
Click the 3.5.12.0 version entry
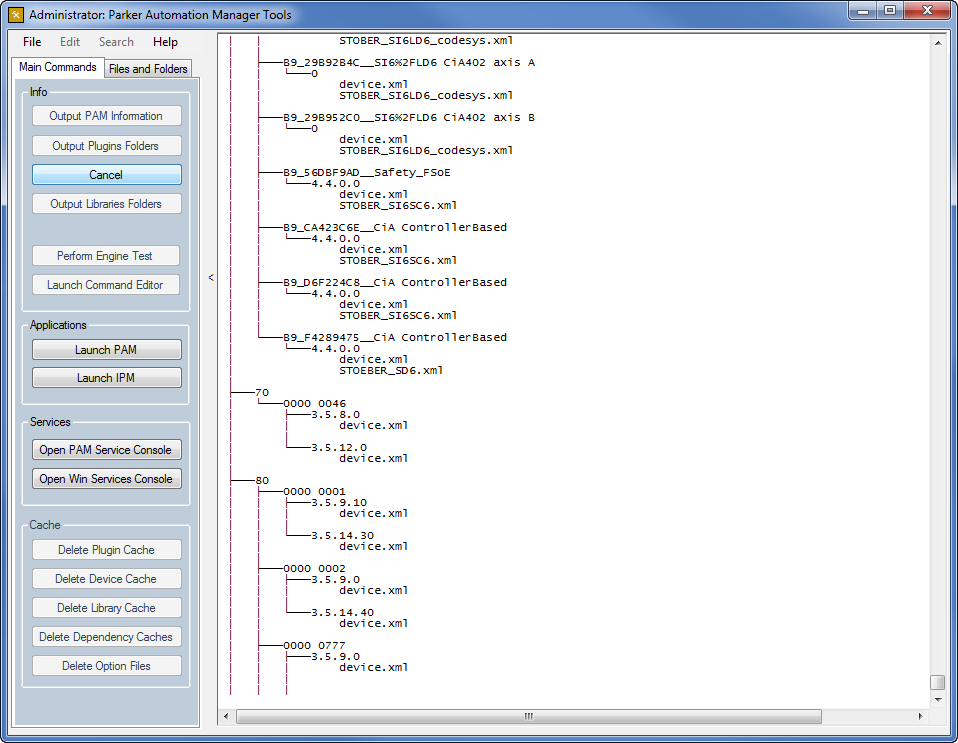(x=339, y=447)
